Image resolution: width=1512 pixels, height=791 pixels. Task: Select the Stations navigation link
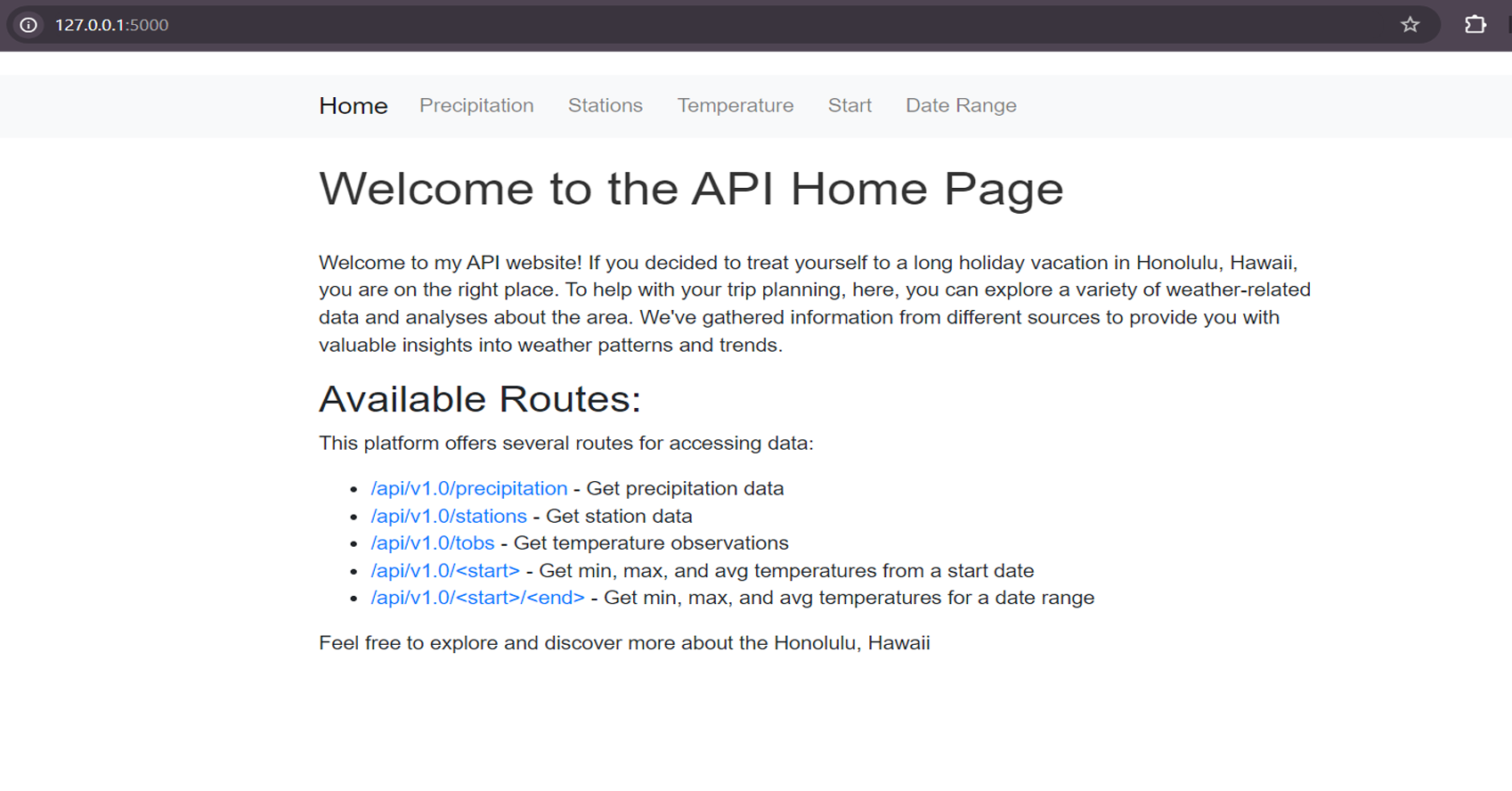[605, 106]
